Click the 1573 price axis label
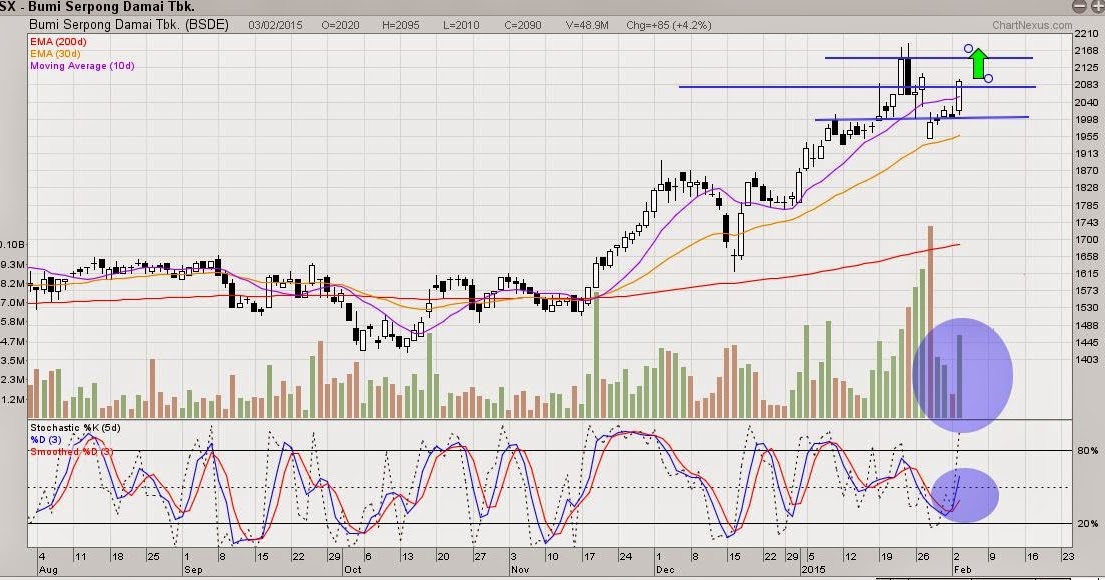 1087,290
